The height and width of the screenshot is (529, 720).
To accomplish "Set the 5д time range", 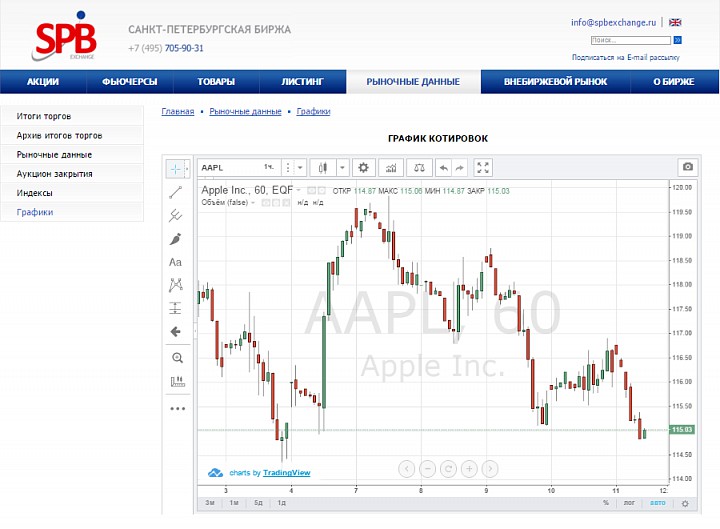I will (x=258, y=503).
